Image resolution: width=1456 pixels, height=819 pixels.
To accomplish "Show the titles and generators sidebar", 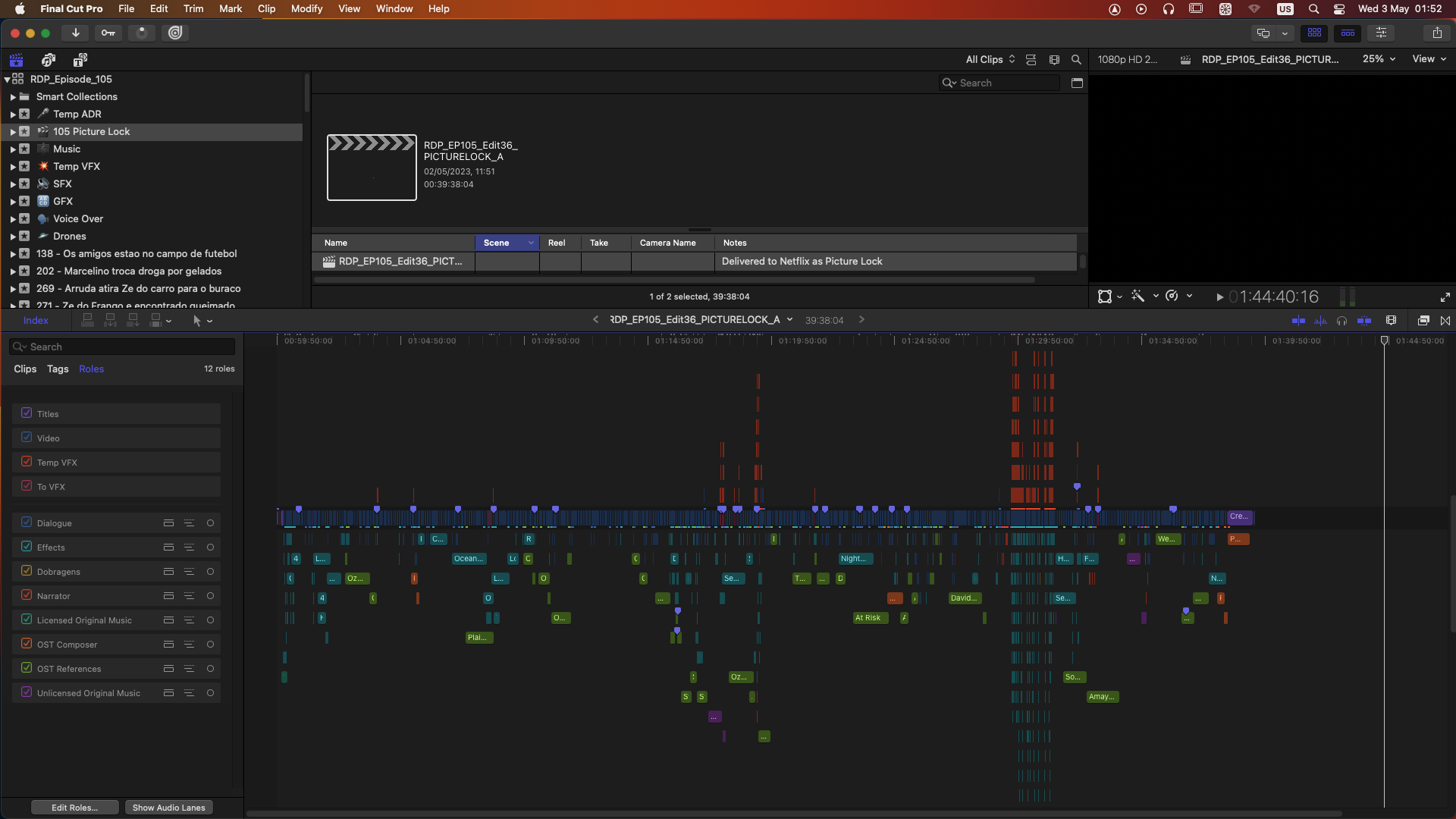I will click(x=80, y=59).
